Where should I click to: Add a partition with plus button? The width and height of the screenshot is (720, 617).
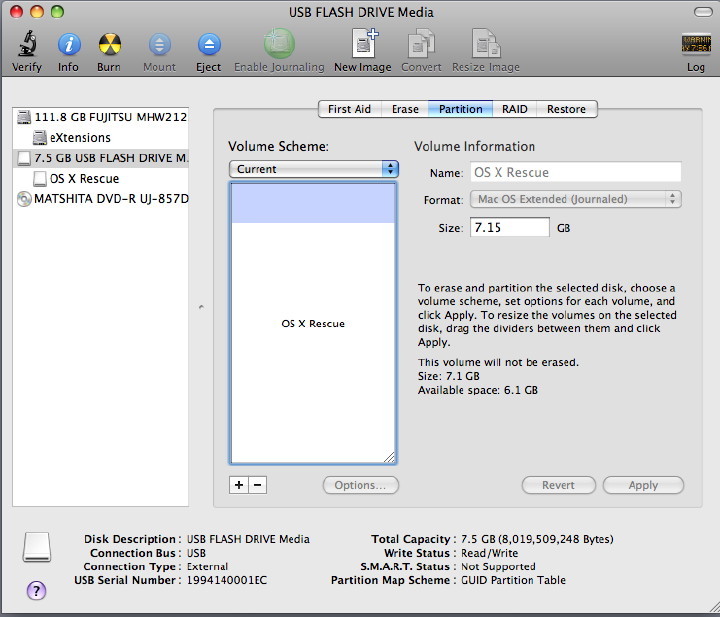pos(239,485)
